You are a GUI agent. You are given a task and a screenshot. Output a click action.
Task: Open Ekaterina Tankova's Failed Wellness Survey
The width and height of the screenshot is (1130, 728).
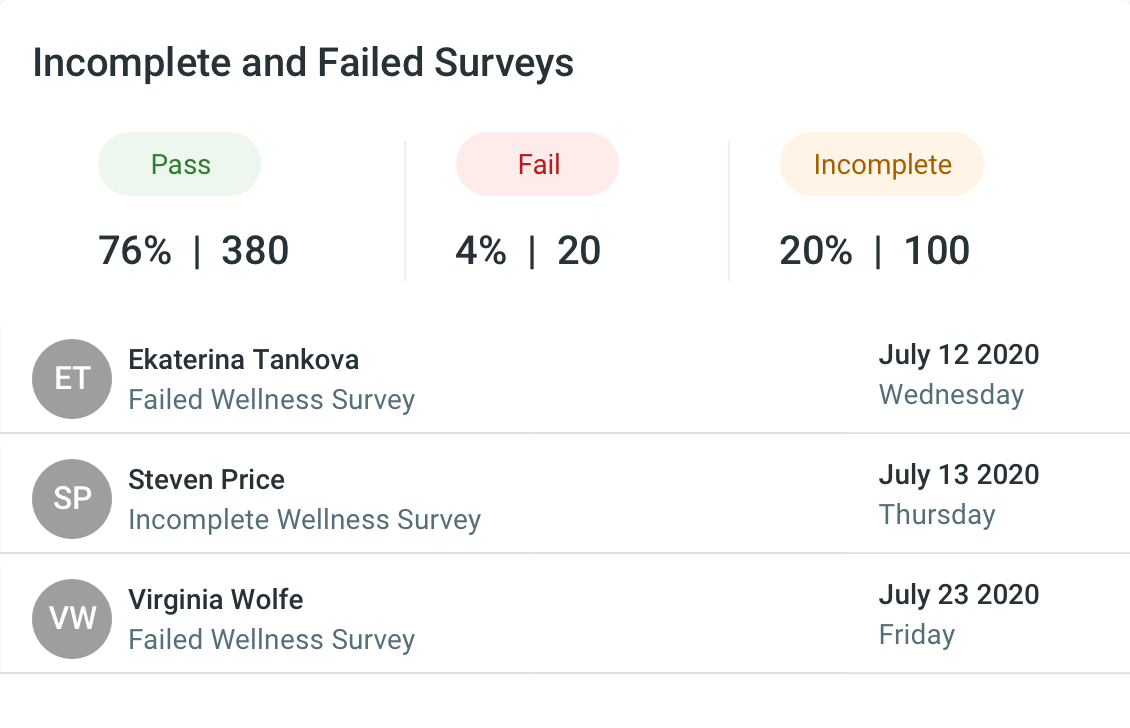click(x=271, y=400)
